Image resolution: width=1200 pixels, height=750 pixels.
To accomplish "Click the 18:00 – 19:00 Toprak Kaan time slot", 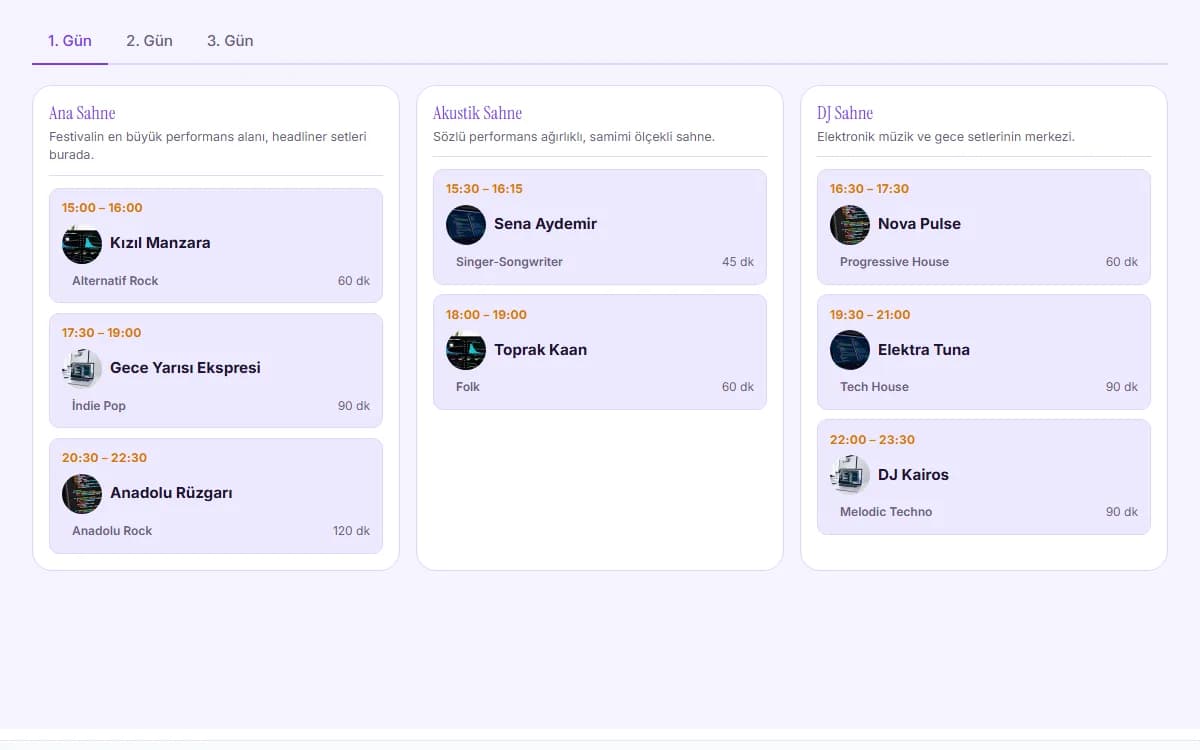I will (x=486, y=315).
